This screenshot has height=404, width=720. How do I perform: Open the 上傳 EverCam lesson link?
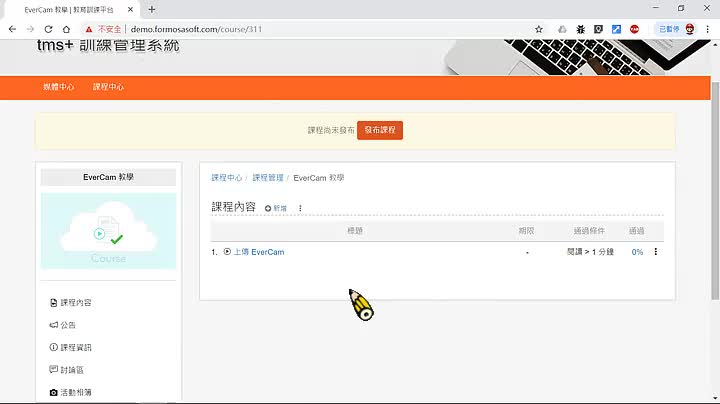(x=259, y=252)
